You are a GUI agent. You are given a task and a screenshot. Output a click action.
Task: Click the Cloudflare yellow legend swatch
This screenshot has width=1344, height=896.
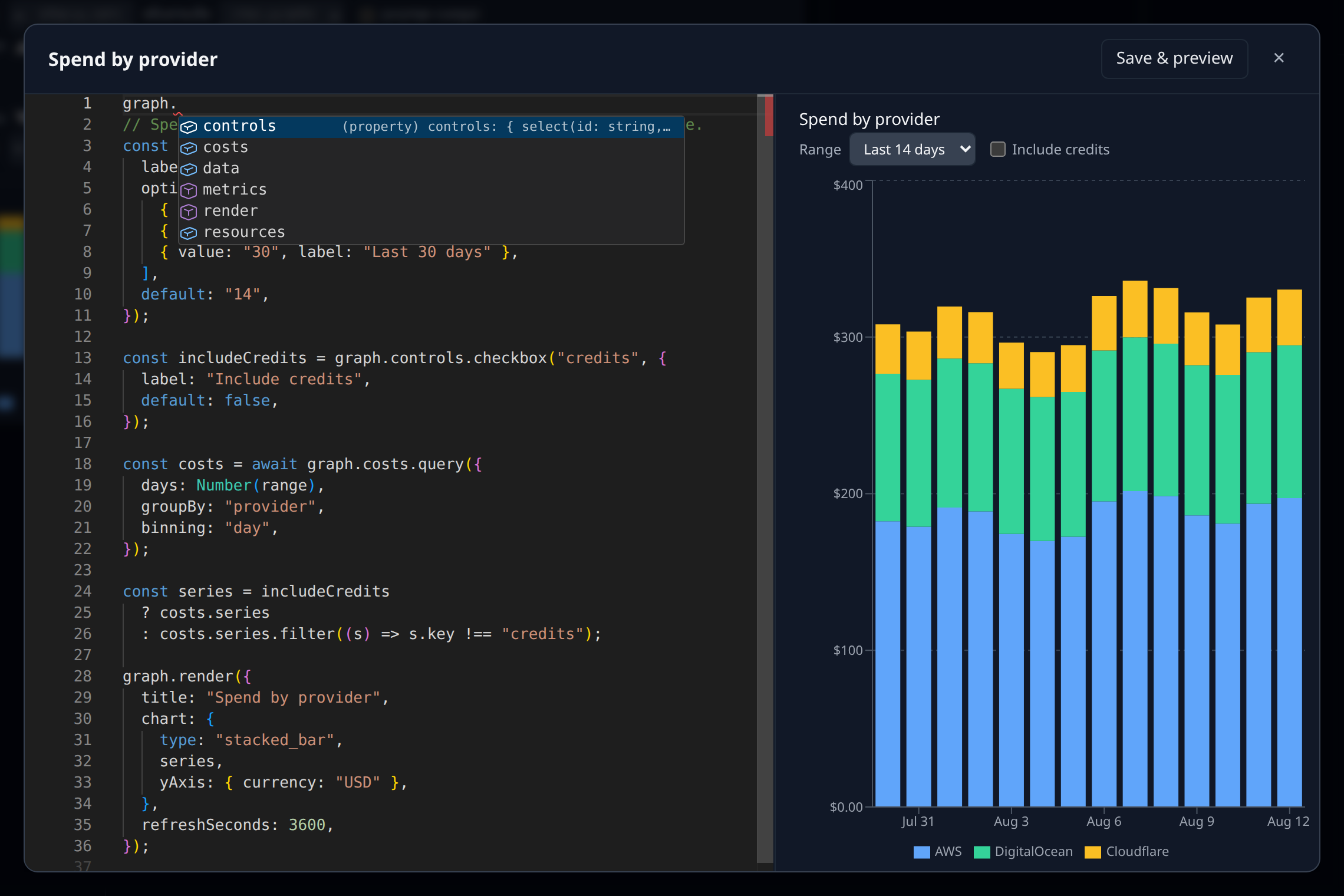click(1092, 852)
